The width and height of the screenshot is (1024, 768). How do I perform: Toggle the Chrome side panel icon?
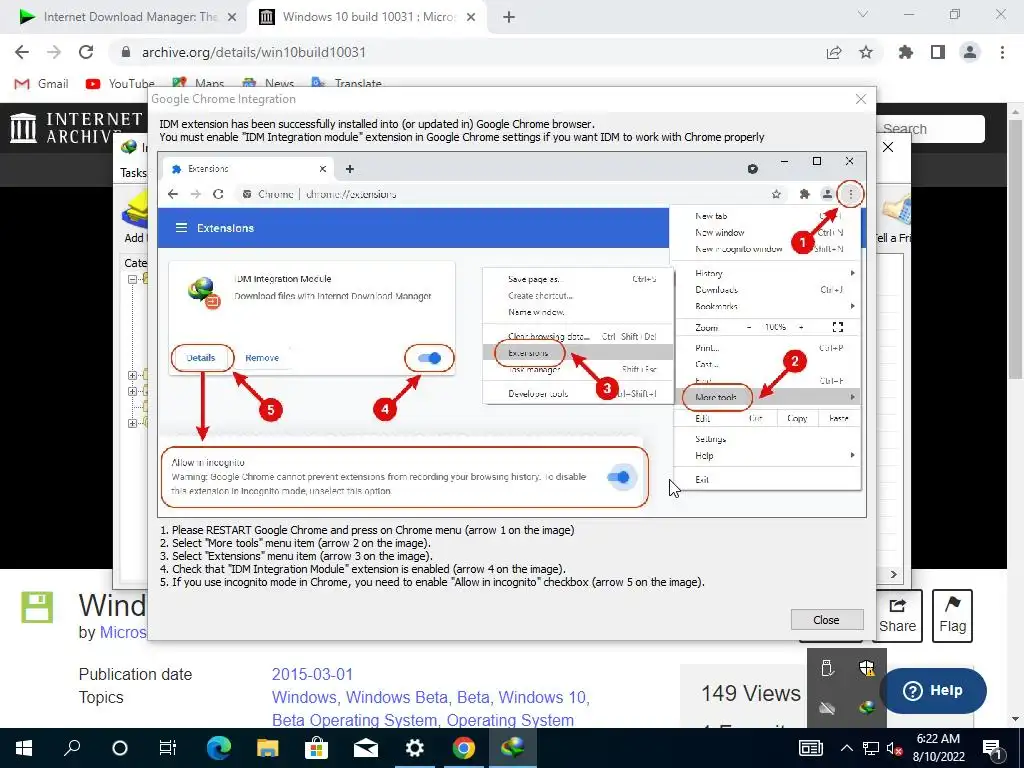pyautogui.click(x=938, y=52)
